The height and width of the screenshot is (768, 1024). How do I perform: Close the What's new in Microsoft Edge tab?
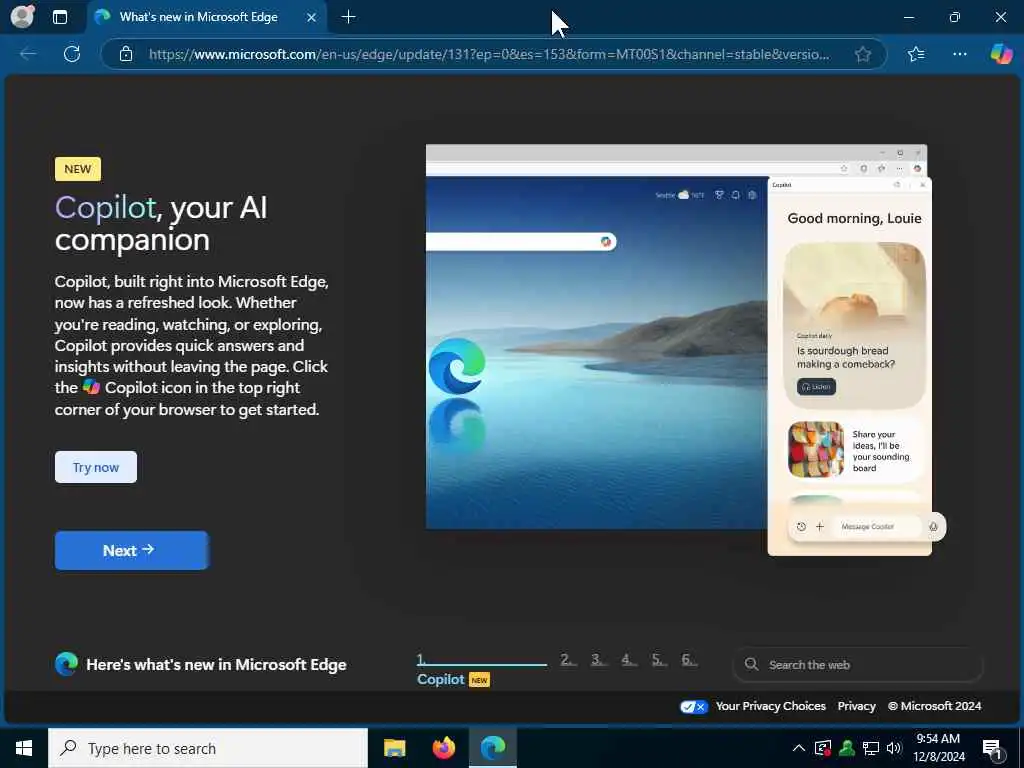point(312,18)
